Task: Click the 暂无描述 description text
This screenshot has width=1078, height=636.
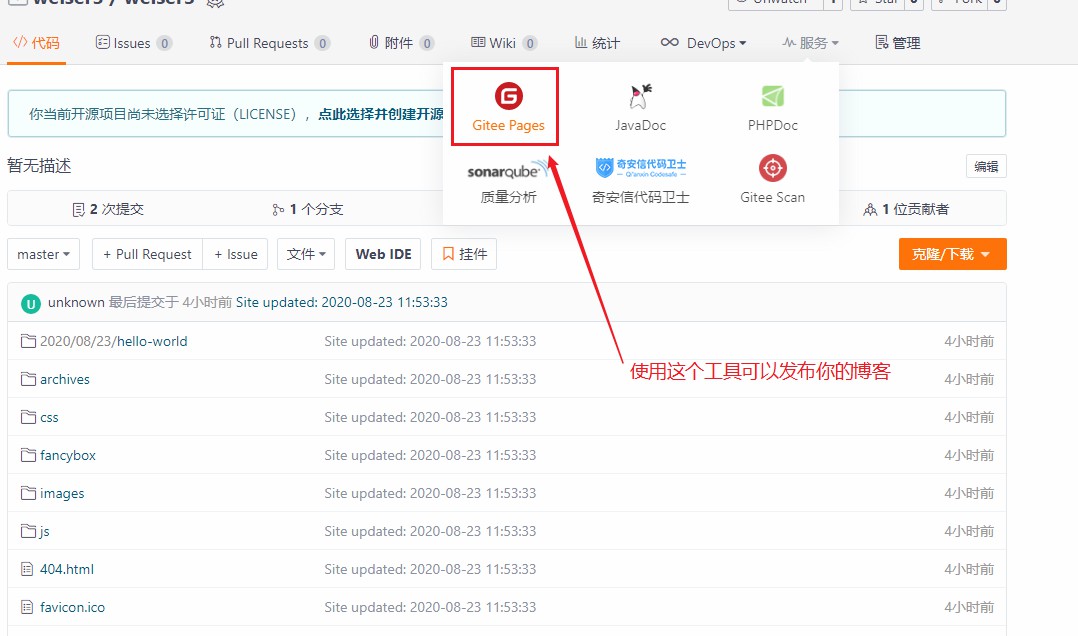Action: (x=39, y=166)
